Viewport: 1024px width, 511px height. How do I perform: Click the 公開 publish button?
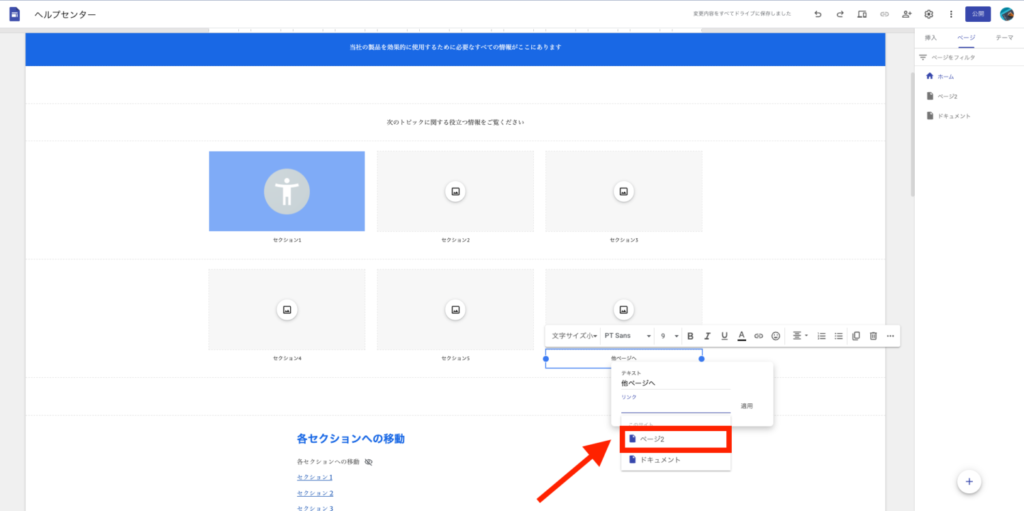pyautogui.click(x=978, y=14)
